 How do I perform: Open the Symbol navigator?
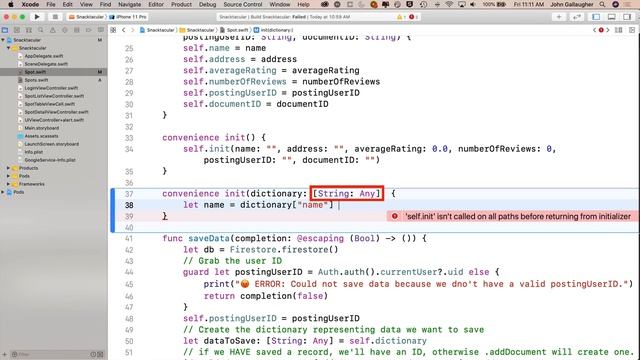tap(29, 30)
